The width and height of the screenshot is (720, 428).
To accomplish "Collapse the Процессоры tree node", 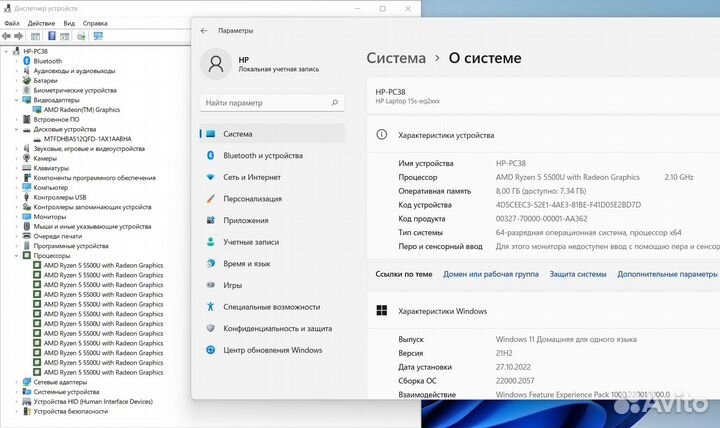I will point(17,256).
